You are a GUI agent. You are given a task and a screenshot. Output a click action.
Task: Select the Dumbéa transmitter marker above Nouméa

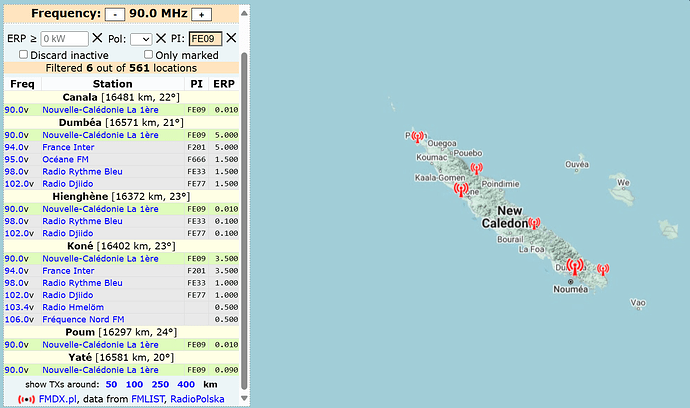[574, 266]
